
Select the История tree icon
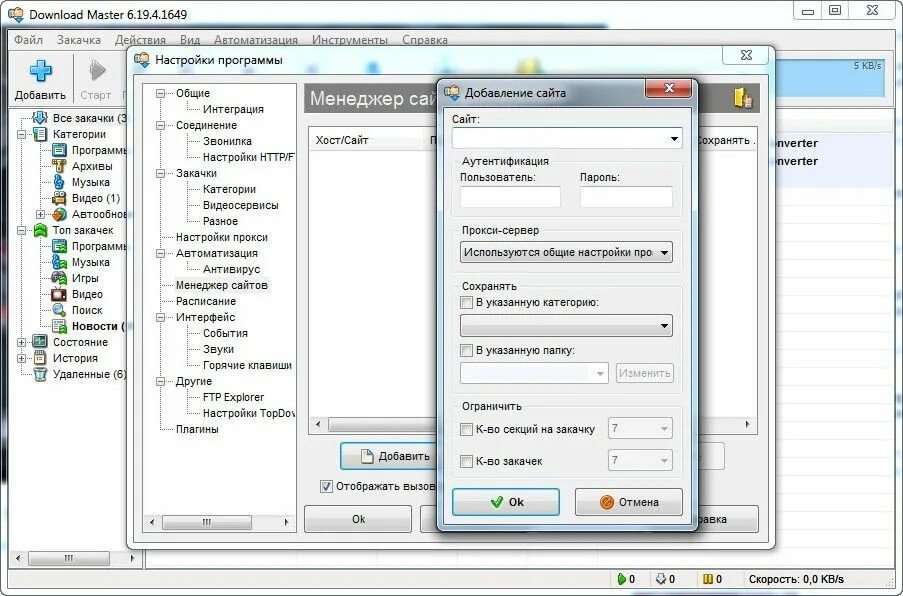pos(40,358)
